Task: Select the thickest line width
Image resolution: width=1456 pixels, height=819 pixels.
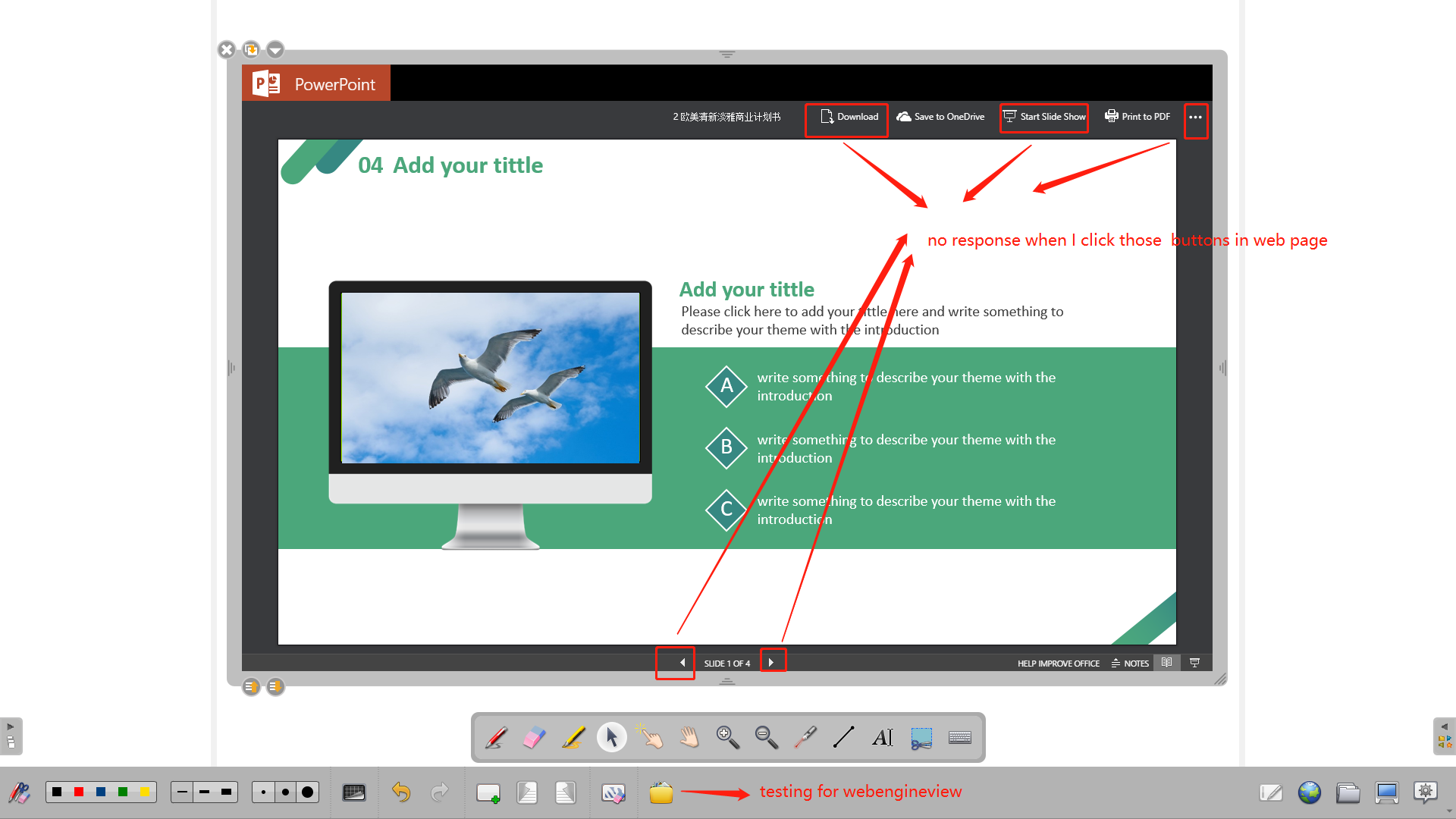Action: [x=226, y=792]
